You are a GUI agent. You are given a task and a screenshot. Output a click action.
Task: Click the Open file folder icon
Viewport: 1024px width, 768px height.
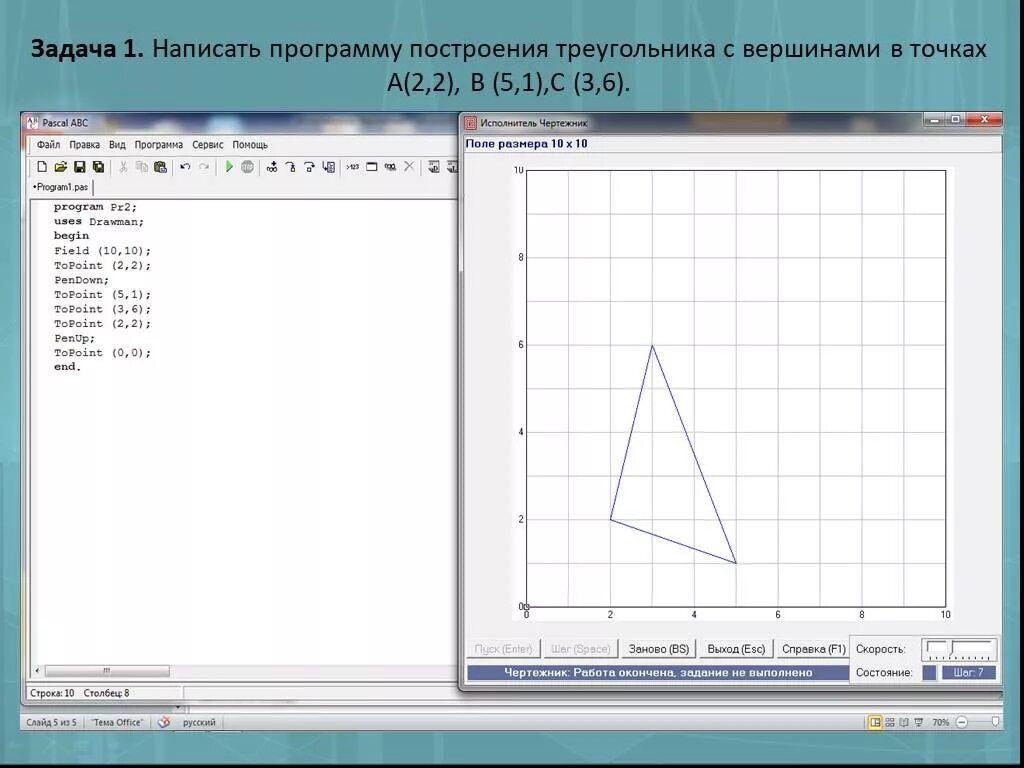[61, 167]
